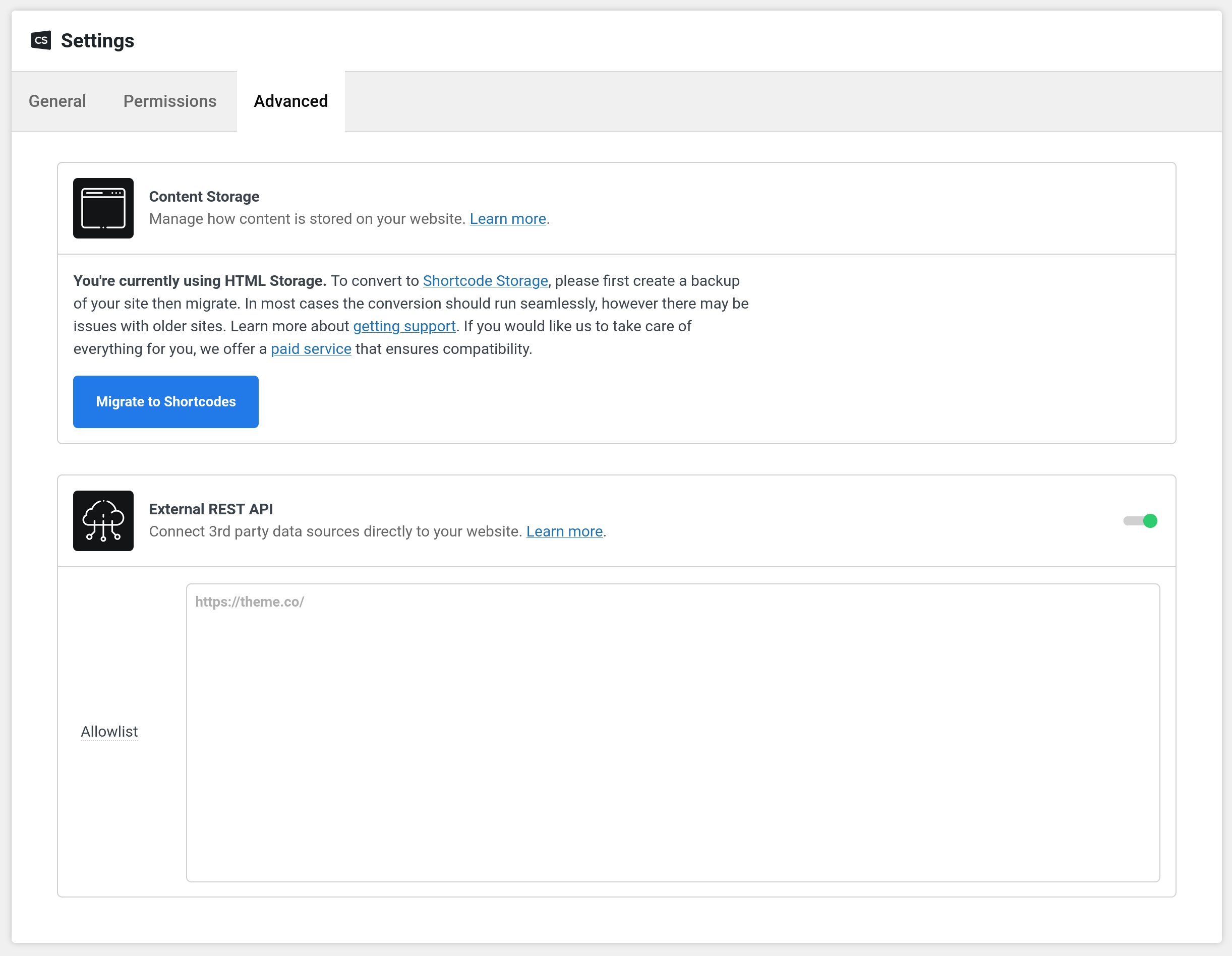Click the getting support link
Screen dimensions: 1232x956
click(x=404, y=326)
